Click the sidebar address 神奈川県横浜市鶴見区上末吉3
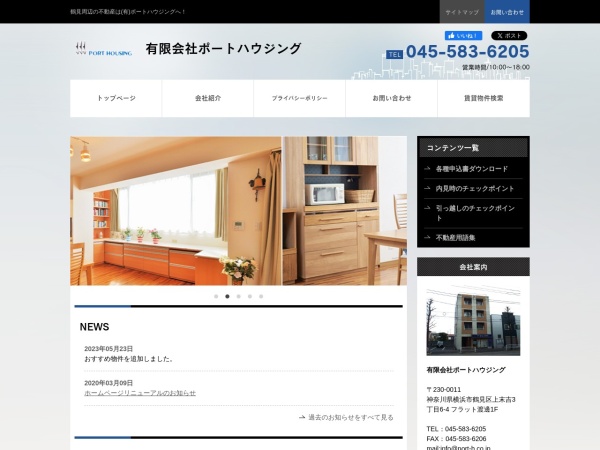 click(471, 399)
